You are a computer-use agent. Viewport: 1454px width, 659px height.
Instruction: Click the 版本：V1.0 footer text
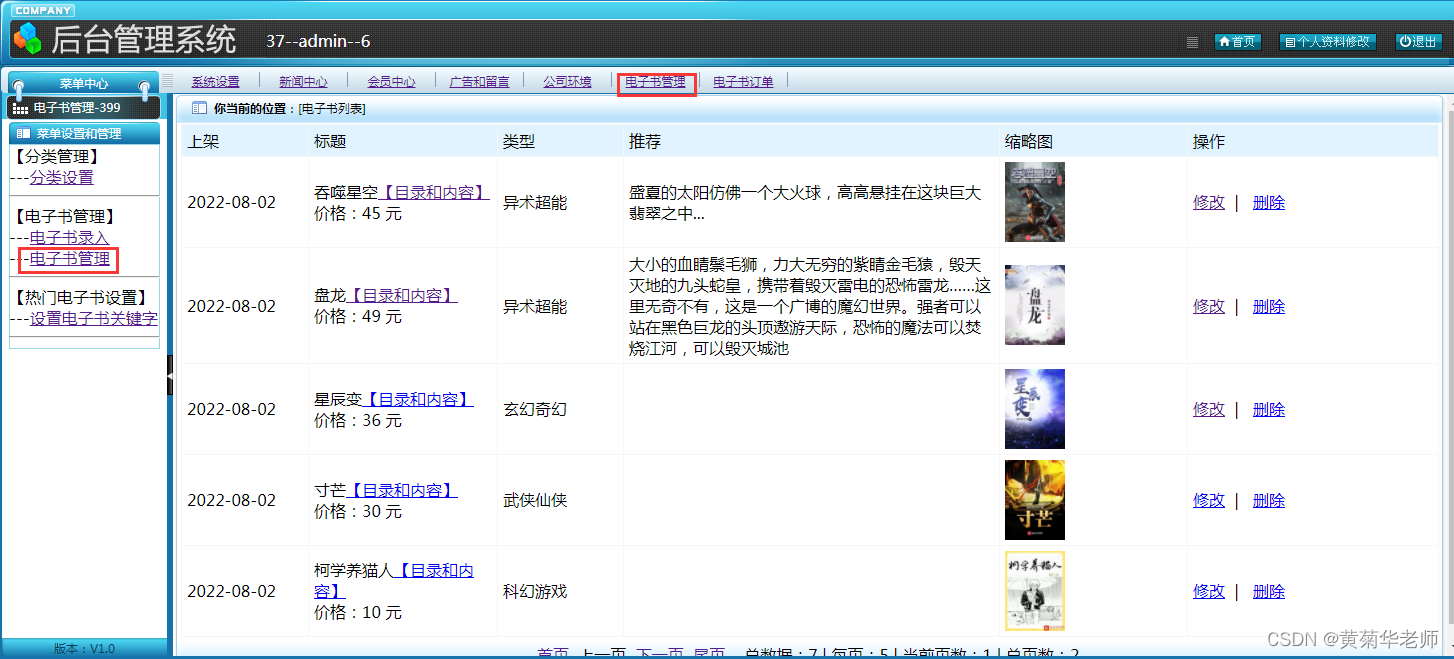click(84, 649)
